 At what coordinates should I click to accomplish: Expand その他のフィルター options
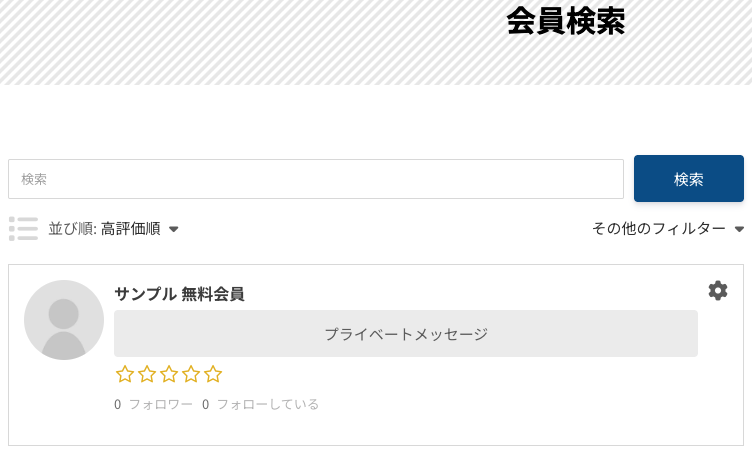pos(659,229)
